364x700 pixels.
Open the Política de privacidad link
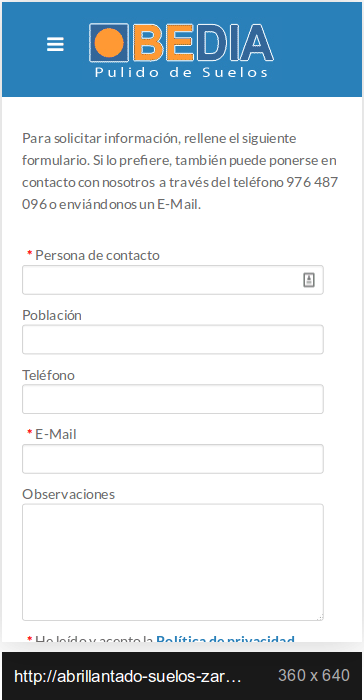[x=226, y=639]
